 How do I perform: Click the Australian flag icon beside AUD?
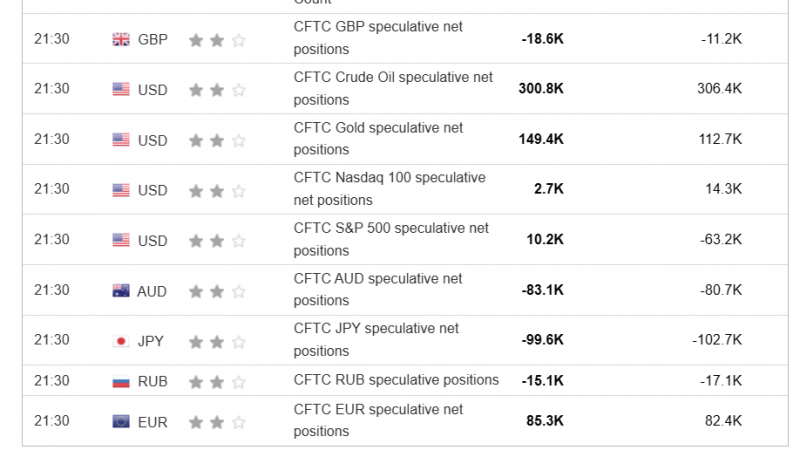point(121,291)
